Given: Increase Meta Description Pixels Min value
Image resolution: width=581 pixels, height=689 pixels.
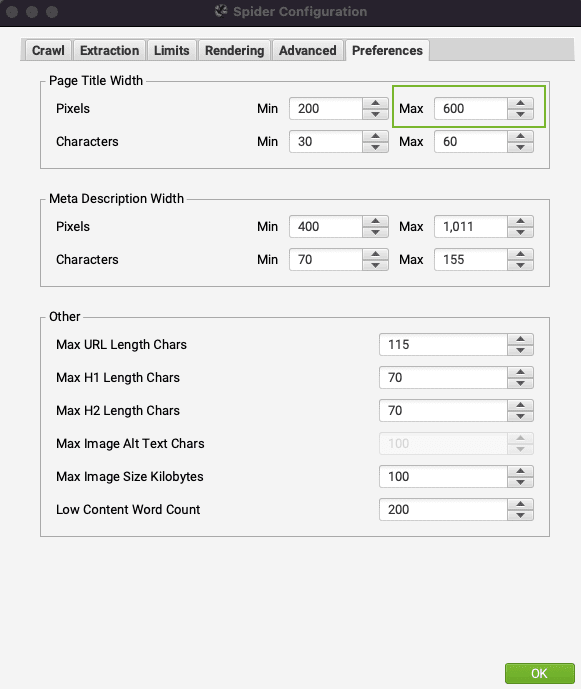Looking at the screenshot, I should click(x=375, y=221).
